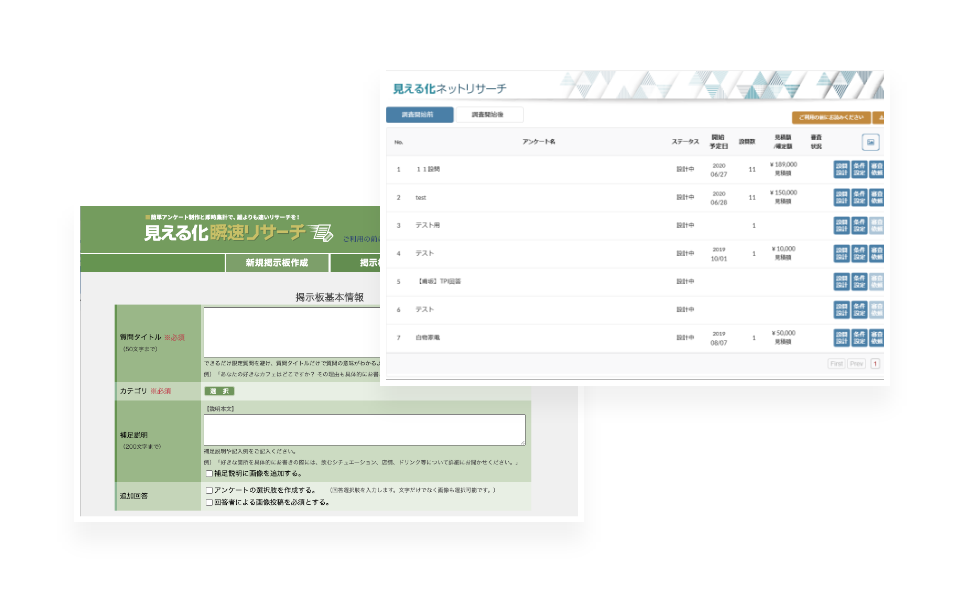Click the ステータス column header
960x594 pixels.
tap(685, 141)
